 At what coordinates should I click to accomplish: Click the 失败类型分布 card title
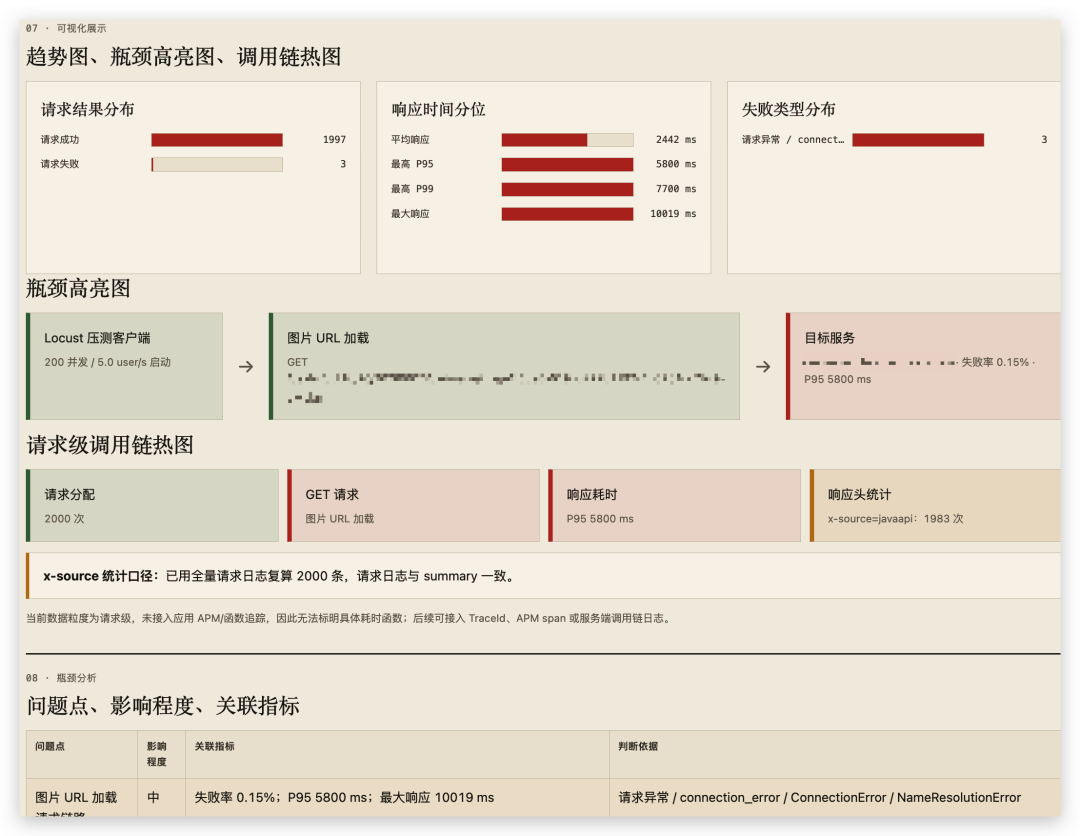[789, 109]
